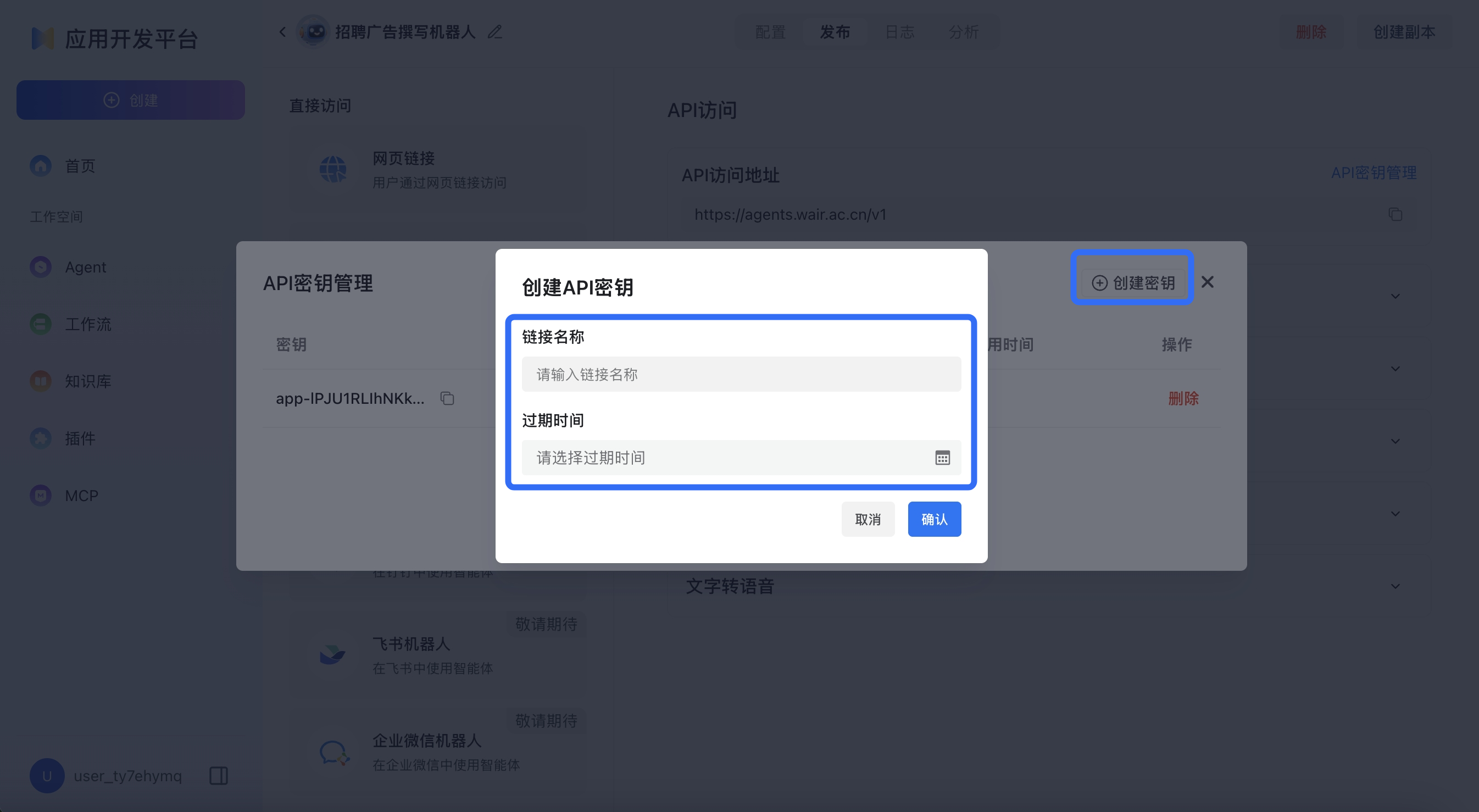This screenshot has height=812, width=1479.
Task: Click the 创建密钥 button
Action: click(x=1133, y=282)
